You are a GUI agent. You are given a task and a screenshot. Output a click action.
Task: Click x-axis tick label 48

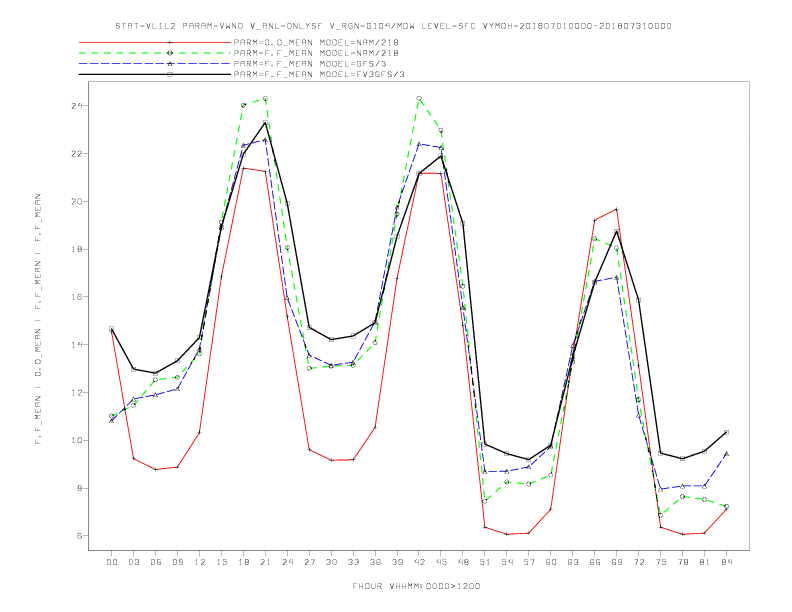coord(463,562)
